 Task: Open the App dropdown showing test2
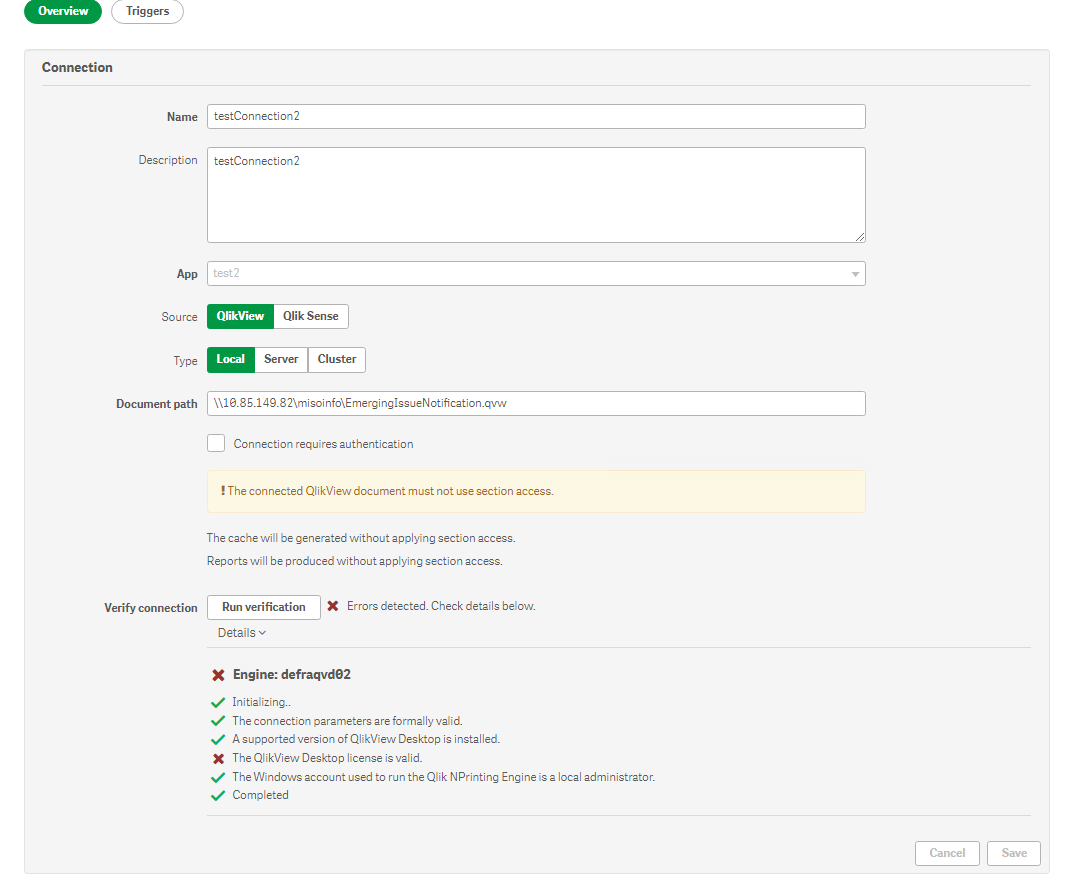click(x=535, y=273)
